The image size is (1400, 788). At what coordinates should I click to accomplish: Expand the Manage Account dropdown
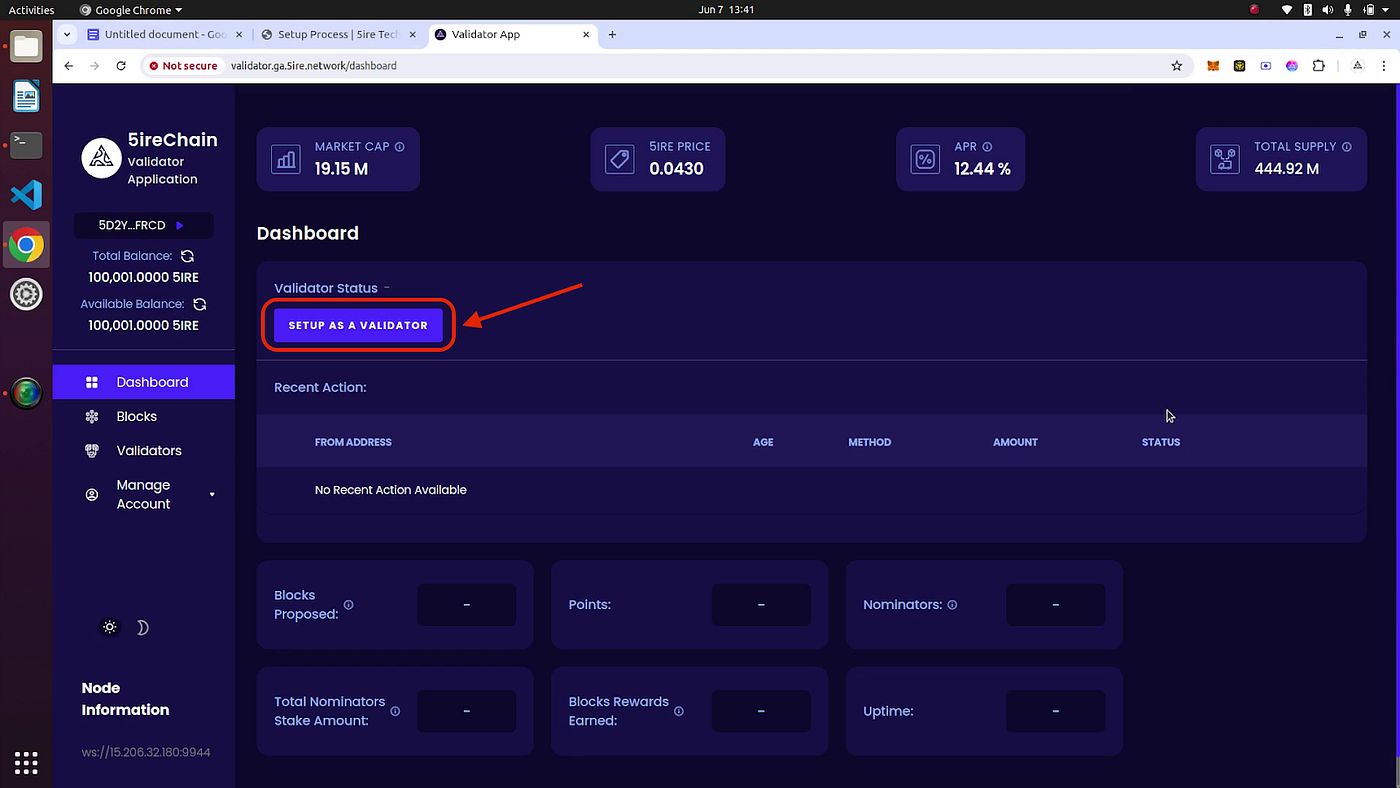211,494
